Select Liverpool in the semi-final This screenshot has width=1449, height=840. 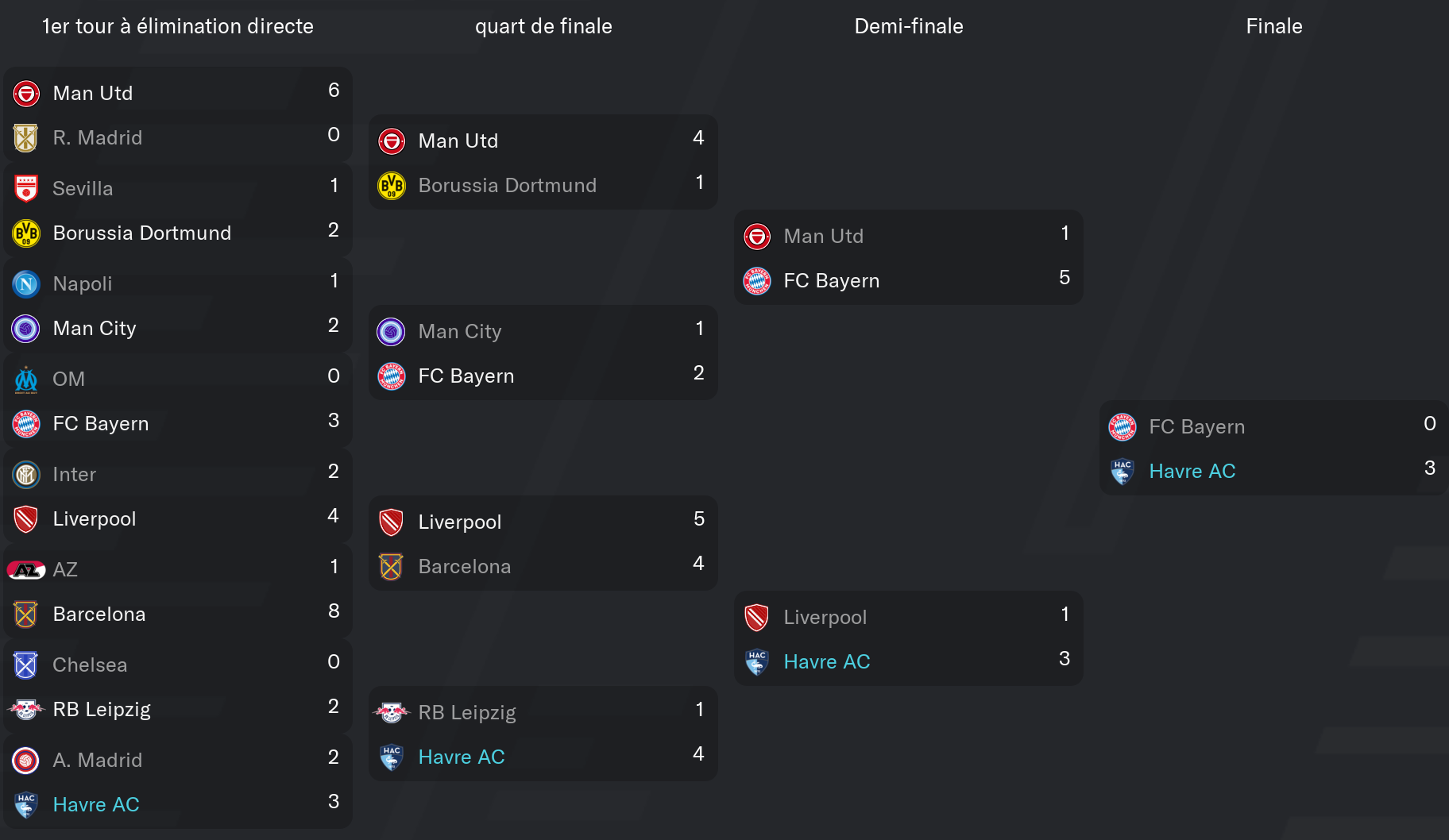click(x=825, y=618)
